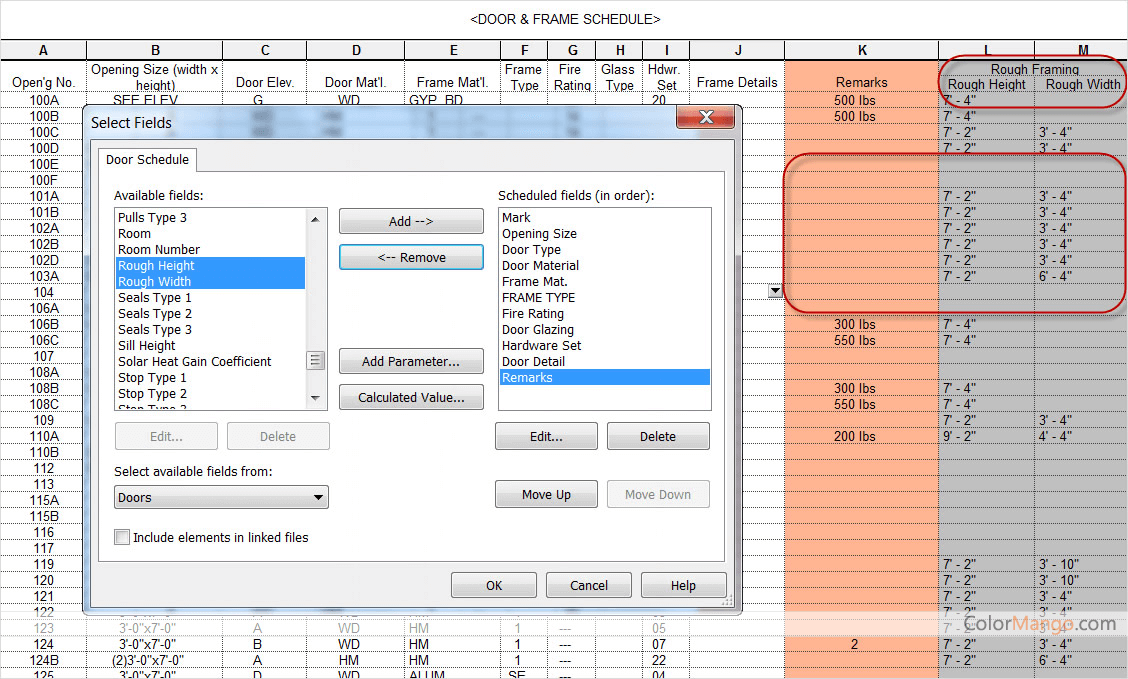Select Sill Height in Available fields
The height and width of the screenshot is (679, 1128).
(x=147, y=346)
